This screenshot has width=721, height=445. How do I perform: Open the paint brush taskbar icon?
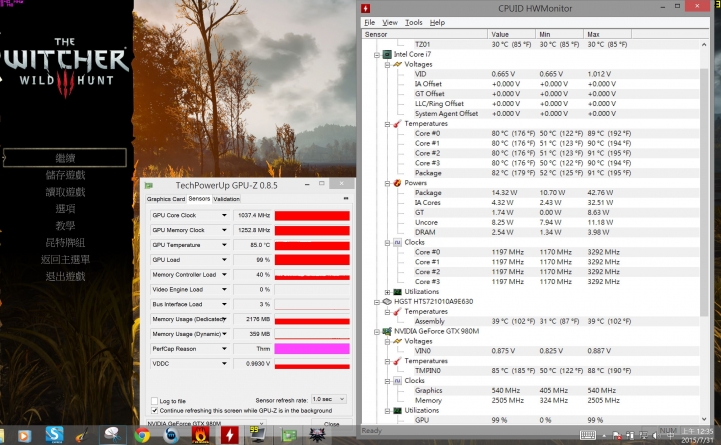(83, 434)
